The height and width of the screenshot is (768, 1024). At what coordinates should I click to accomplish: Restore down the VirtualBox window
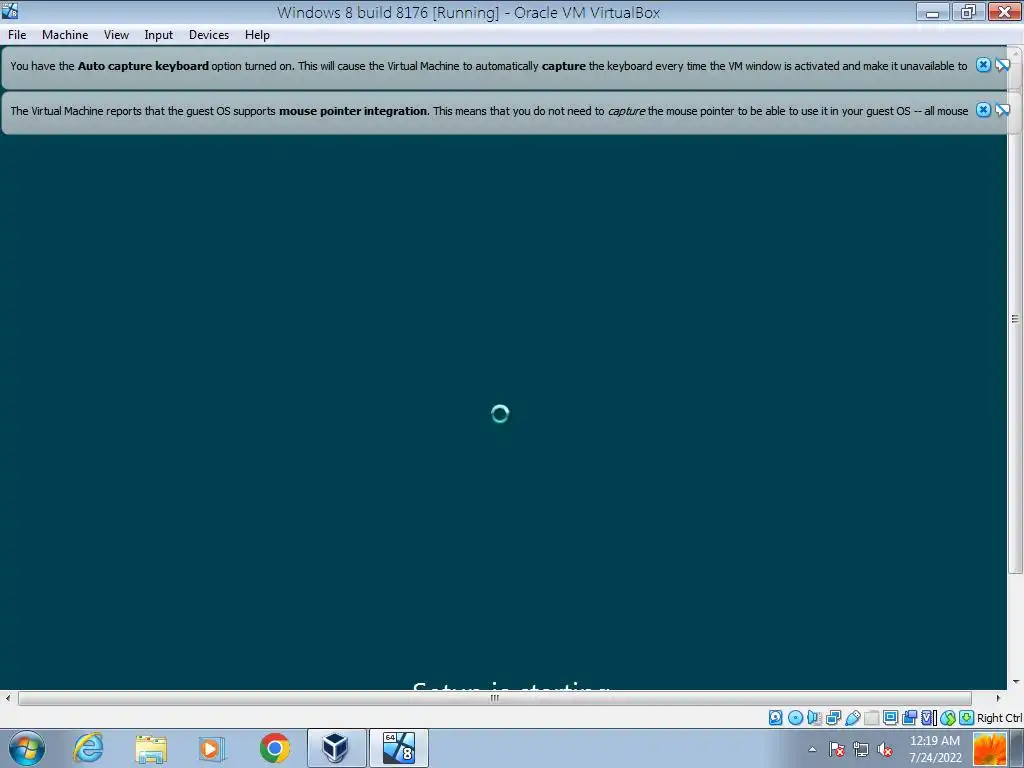pos(968,12)
